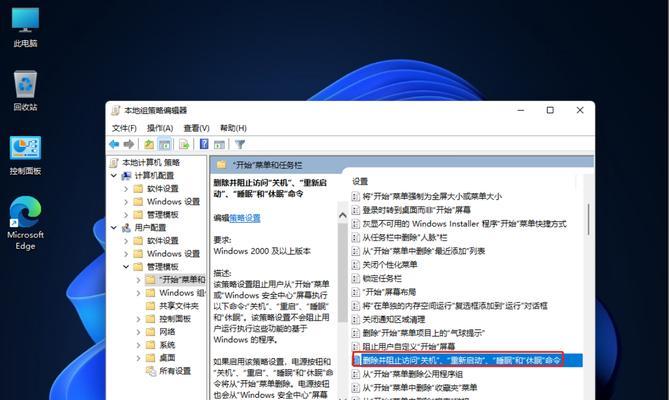
Task: Click the 策略设置 edit link
Action: click(x=245, y=218)
